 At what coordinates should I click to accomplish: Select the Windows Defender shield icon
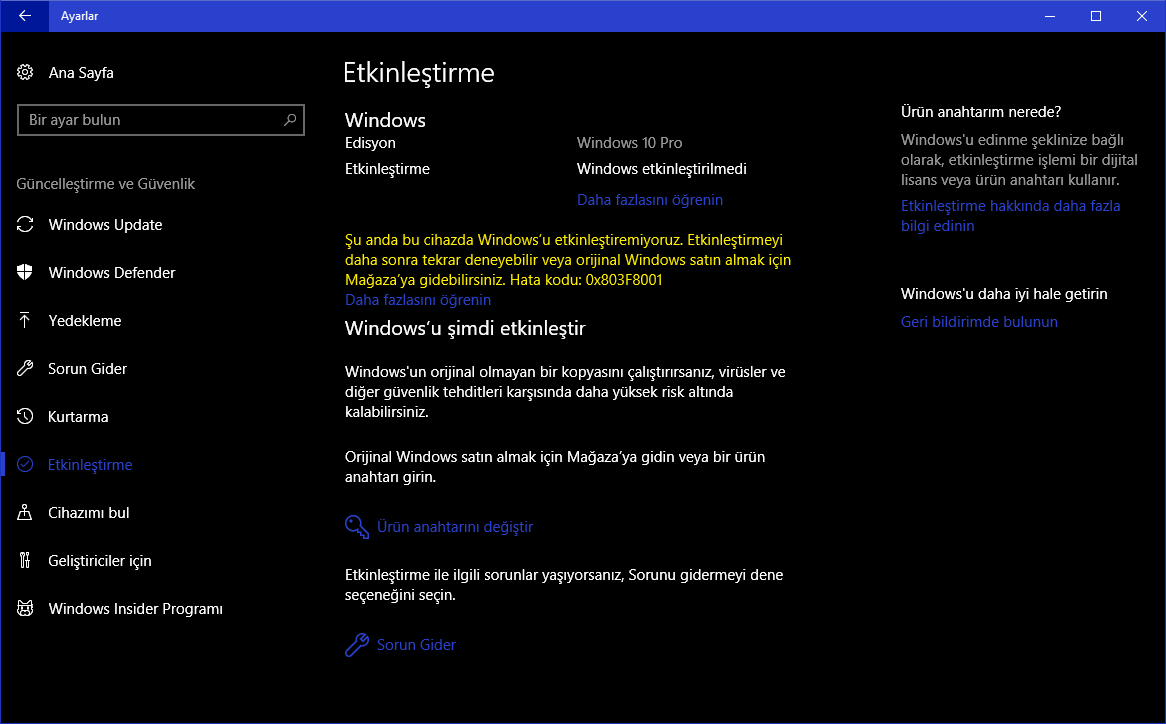coord(25,272)
